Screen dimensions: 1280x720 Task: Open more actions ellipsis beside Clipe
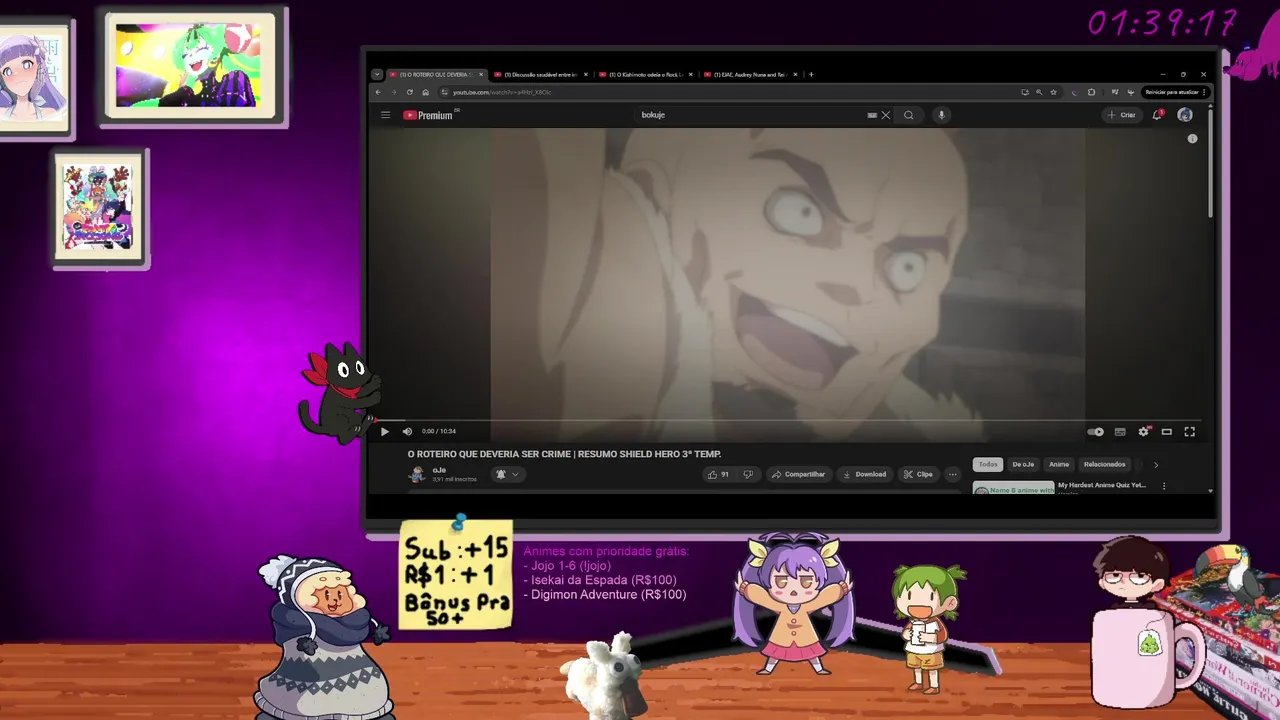click(x=952, y=474)
